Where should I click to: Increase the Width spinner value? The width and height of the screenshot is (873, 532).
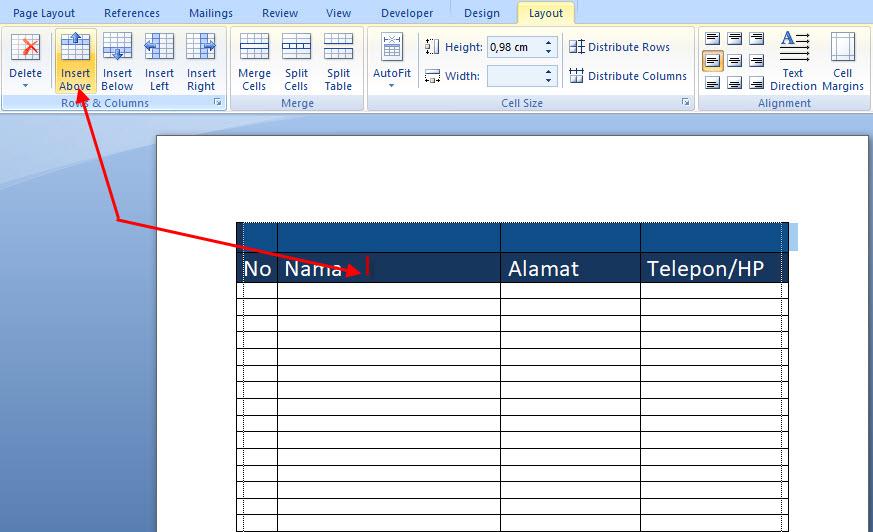pyautogui.click(x=548, y=71)
